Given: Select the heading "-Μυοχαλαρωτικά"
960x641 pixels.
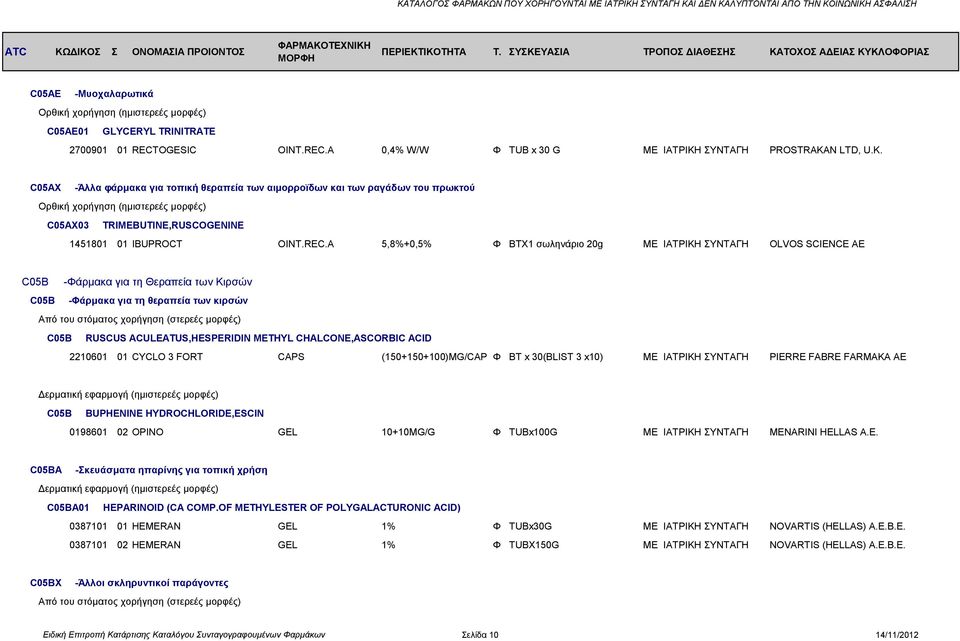Looking at the screenshot, I should pos(114,94).
